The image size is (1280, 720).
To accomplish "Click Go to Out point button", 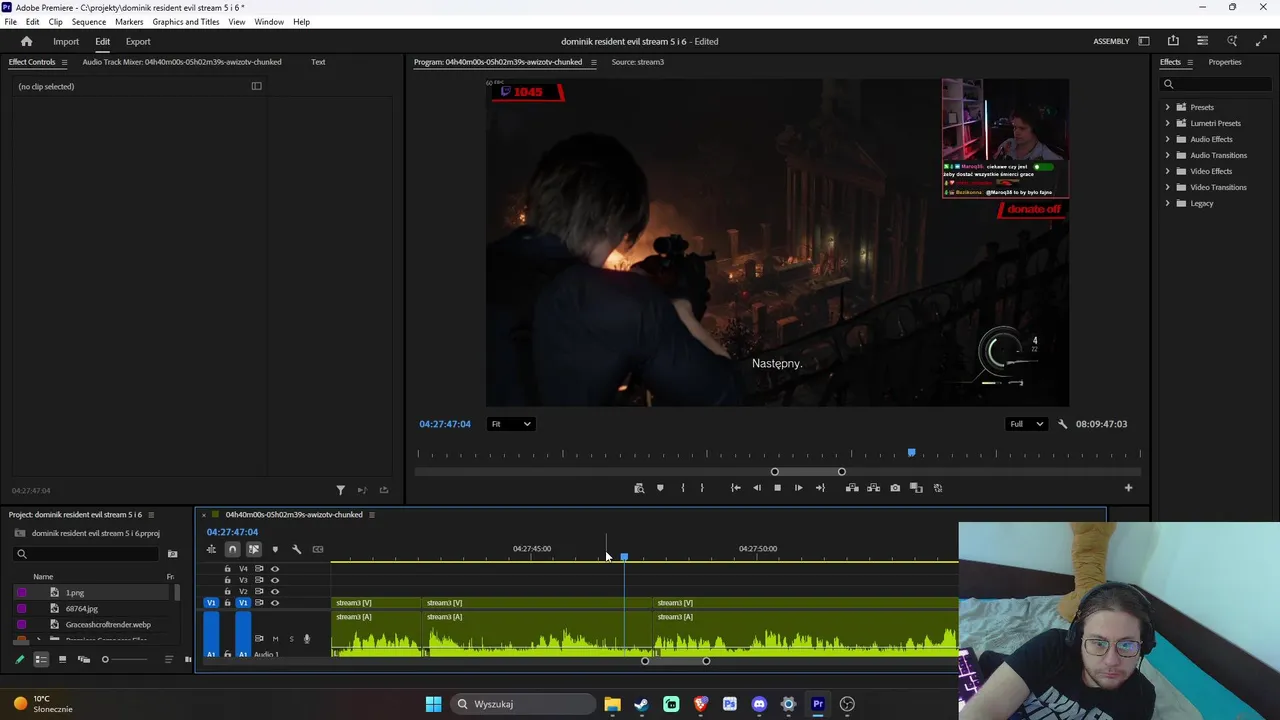I will 820,488.
